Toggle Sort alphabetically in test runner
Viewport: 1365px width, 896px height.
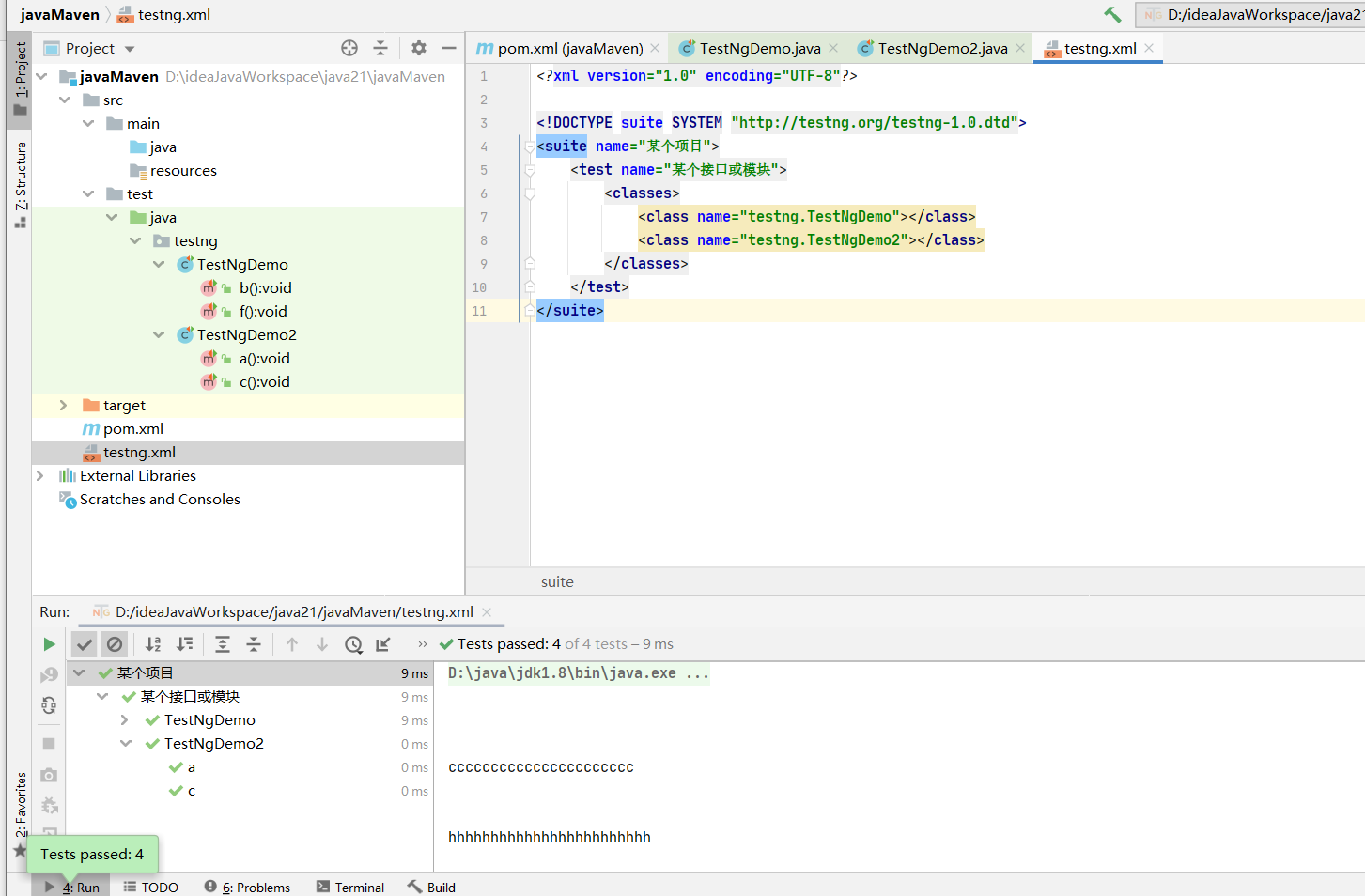click(x=152, y=644)
